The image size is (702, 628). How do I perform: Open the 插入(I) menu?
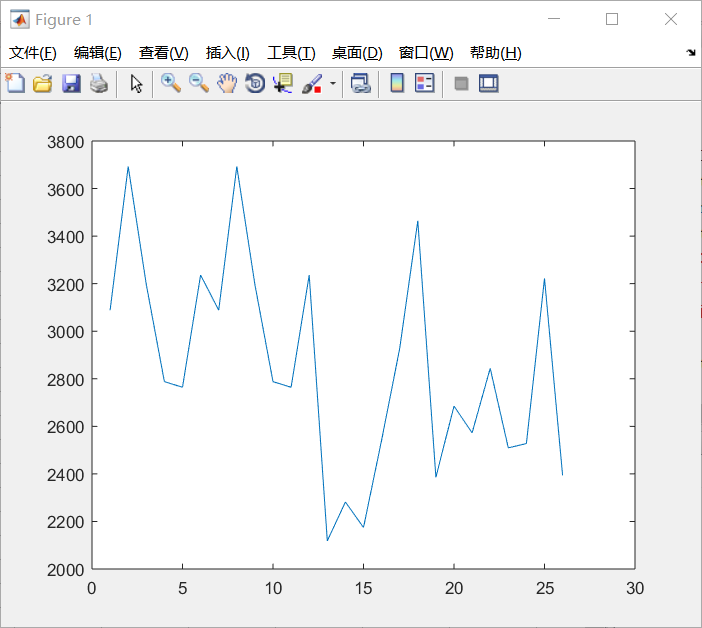tap(227, 53)
